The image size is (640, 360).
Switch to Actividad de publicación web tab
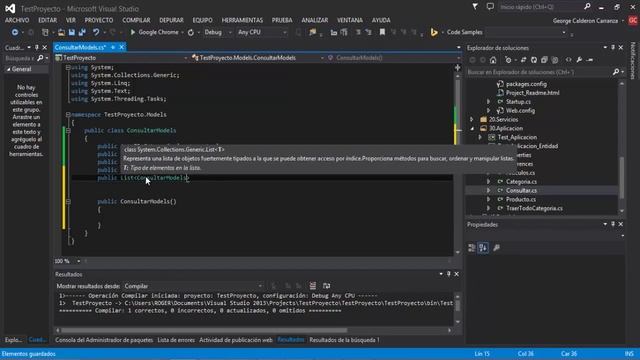(236, 340)
